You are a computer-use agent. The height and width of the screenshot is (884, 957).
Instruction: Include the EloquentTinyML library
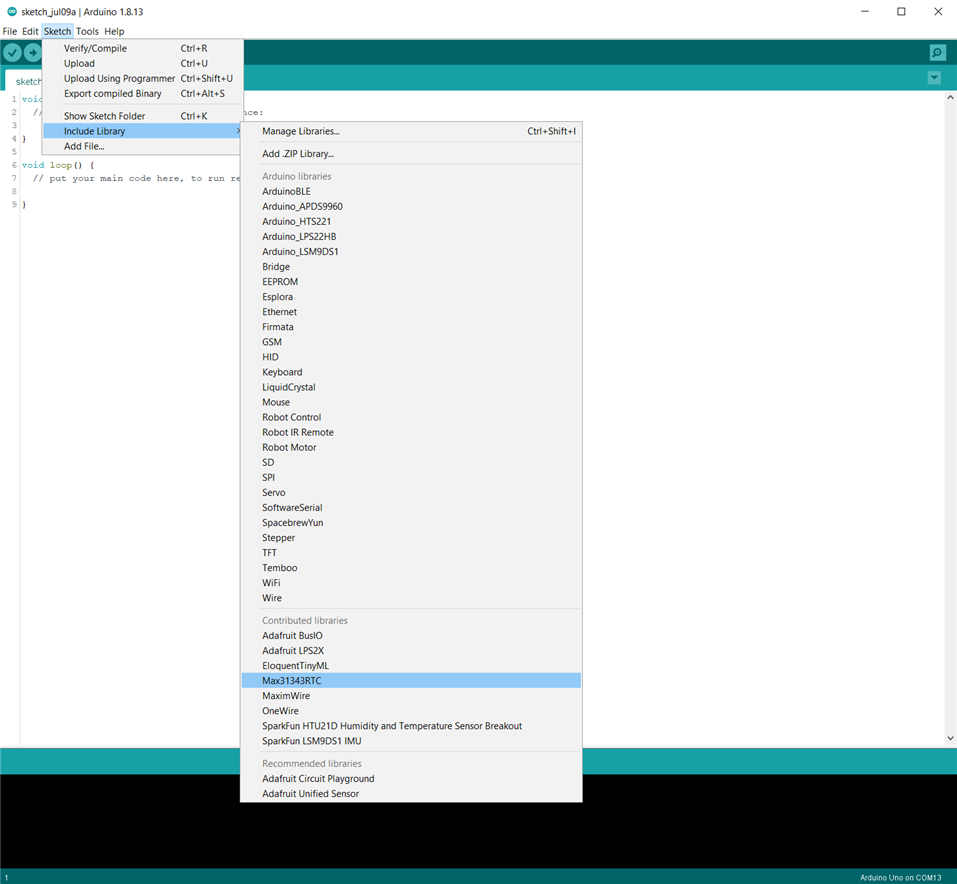[411, 666]
